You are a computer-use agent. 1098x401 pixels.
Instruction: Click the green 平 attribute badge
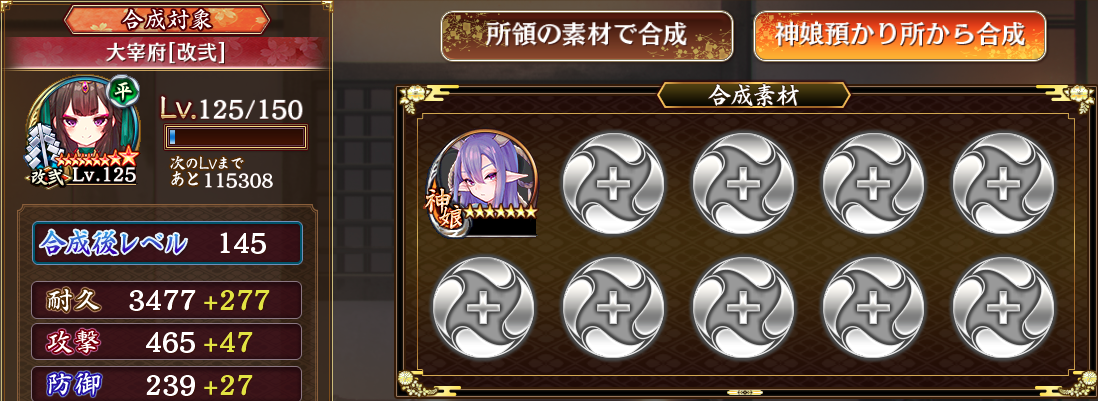click(123, 91)
